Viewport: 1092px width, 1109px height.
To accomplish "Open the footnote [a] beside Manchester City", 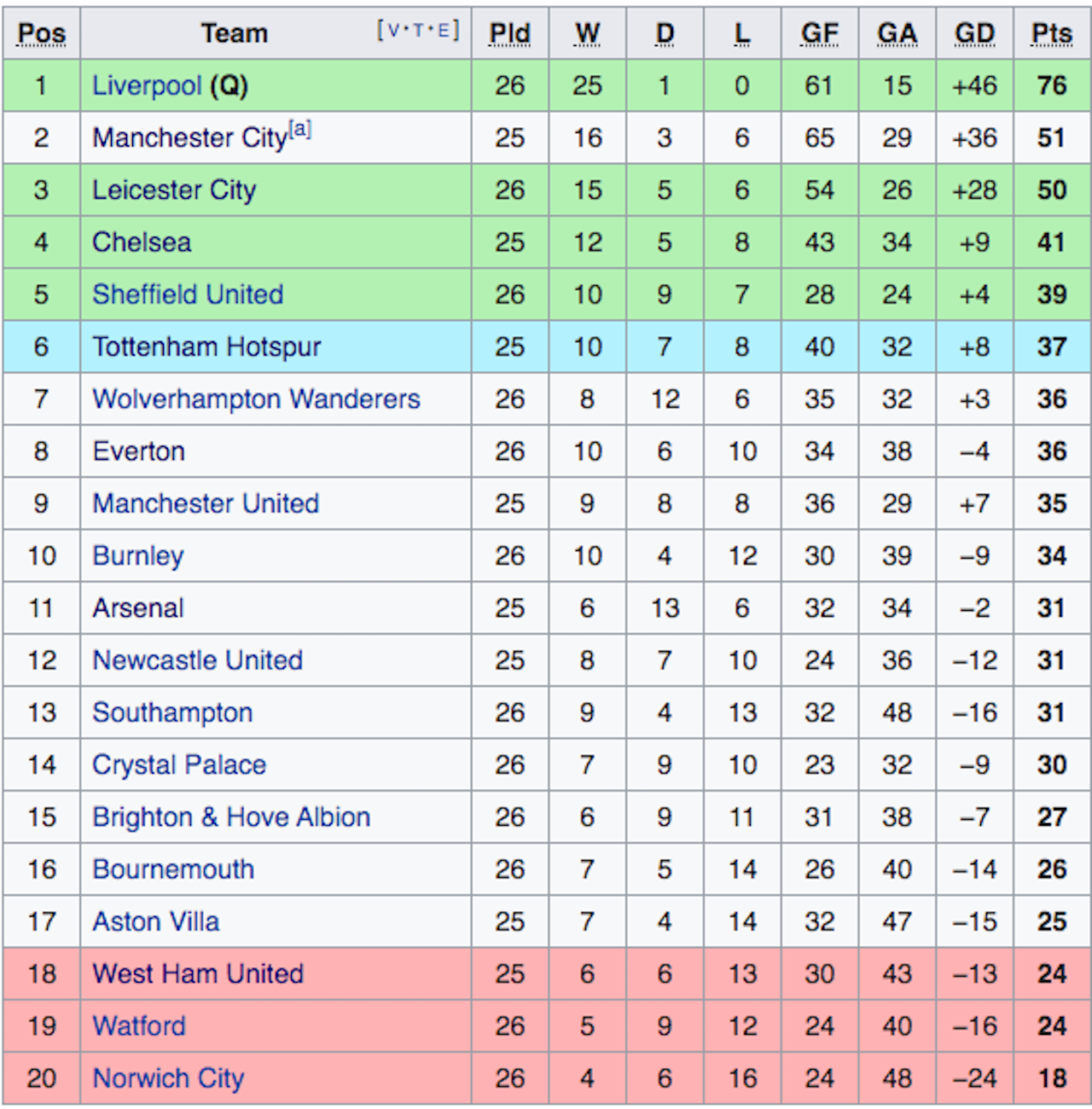I will coord(300,130).
